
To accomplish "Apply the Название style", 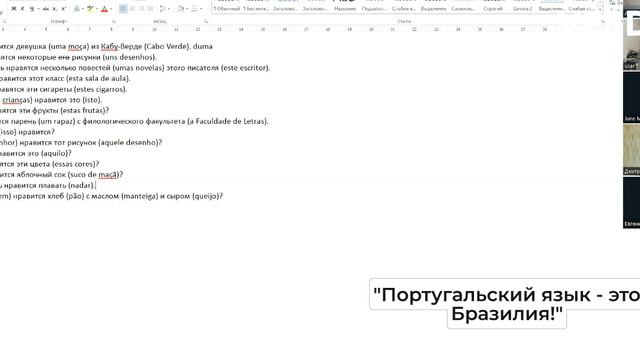I will click(x=345, y=6).
